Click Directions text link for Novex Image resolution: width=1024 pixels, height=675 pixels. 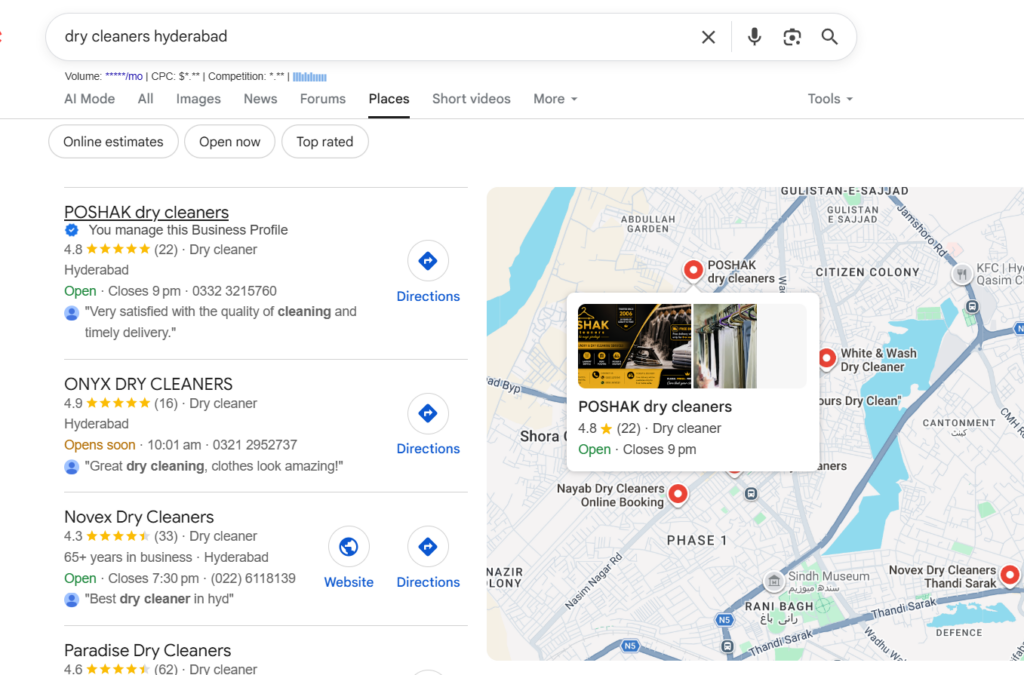[428, 582]
